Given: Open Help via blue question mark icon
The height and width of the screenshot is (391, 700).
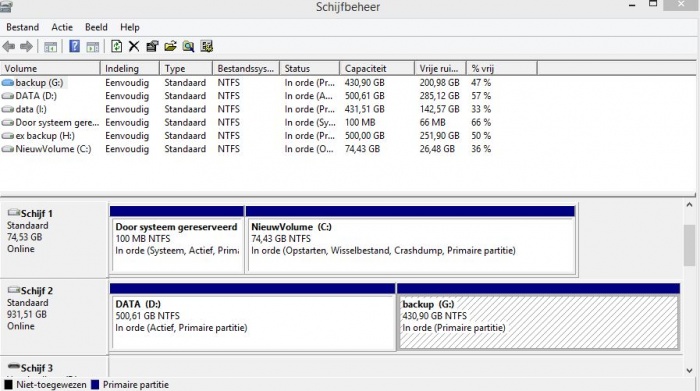Looking at the screenshot, I should tap(75, 46).
